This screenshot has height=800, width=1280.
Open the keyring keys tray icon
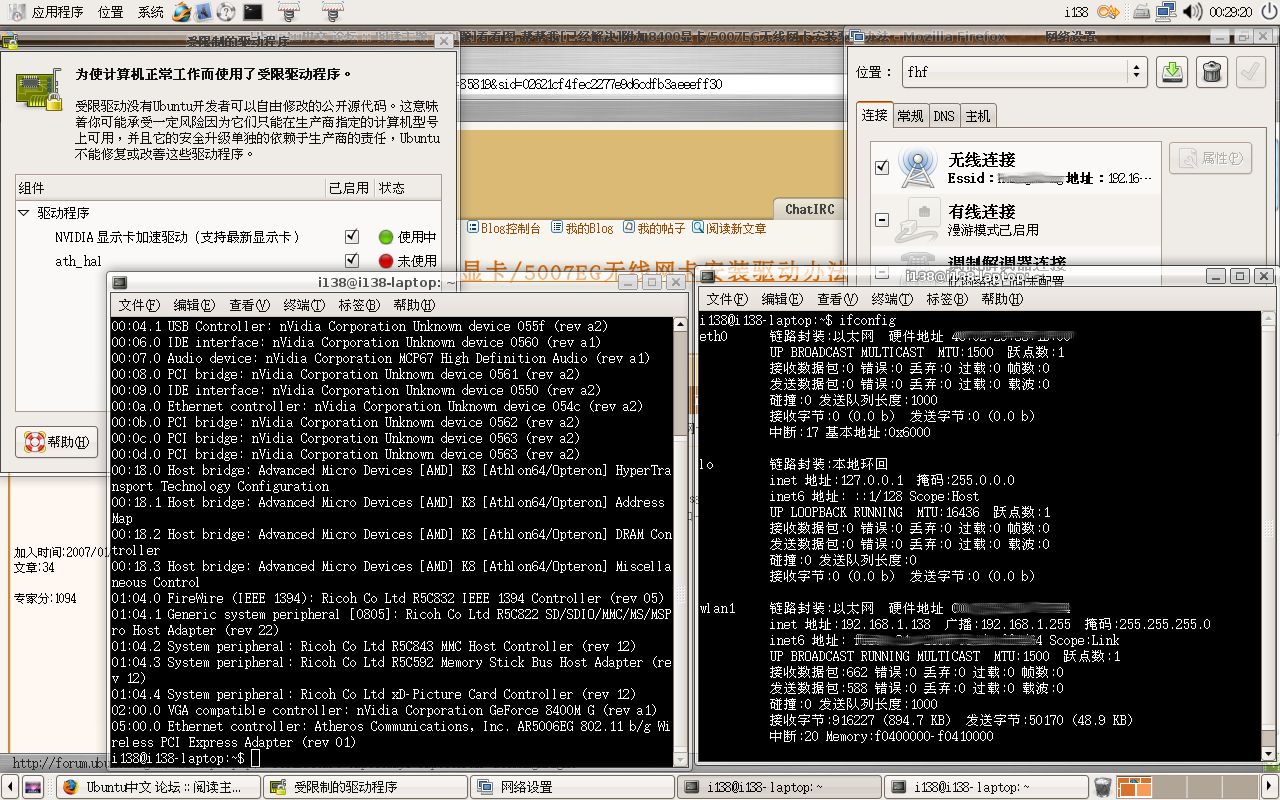coord(1108,12)
